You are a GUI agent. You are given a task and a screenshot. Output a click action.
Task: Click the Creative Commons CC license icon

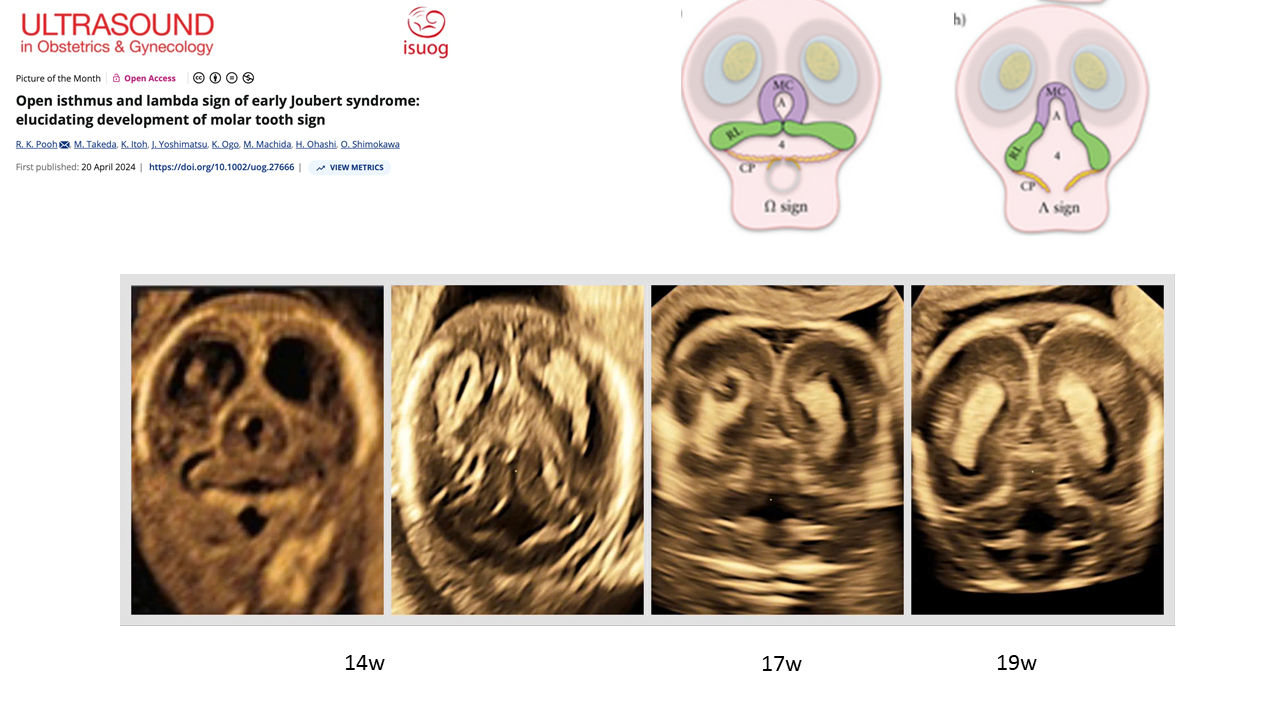[199, 78]
